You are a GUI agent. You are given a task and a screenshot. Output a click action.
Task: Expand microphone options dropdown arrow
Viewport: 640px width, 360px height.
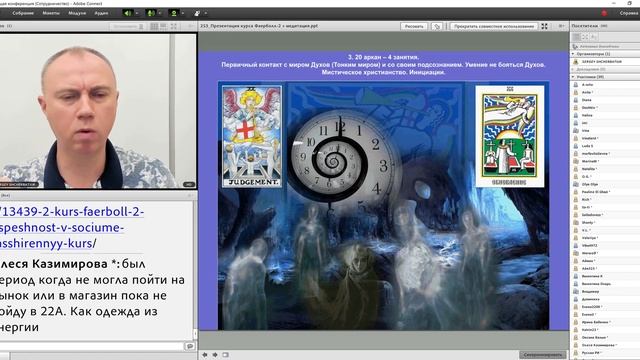(x=160, y=13)
